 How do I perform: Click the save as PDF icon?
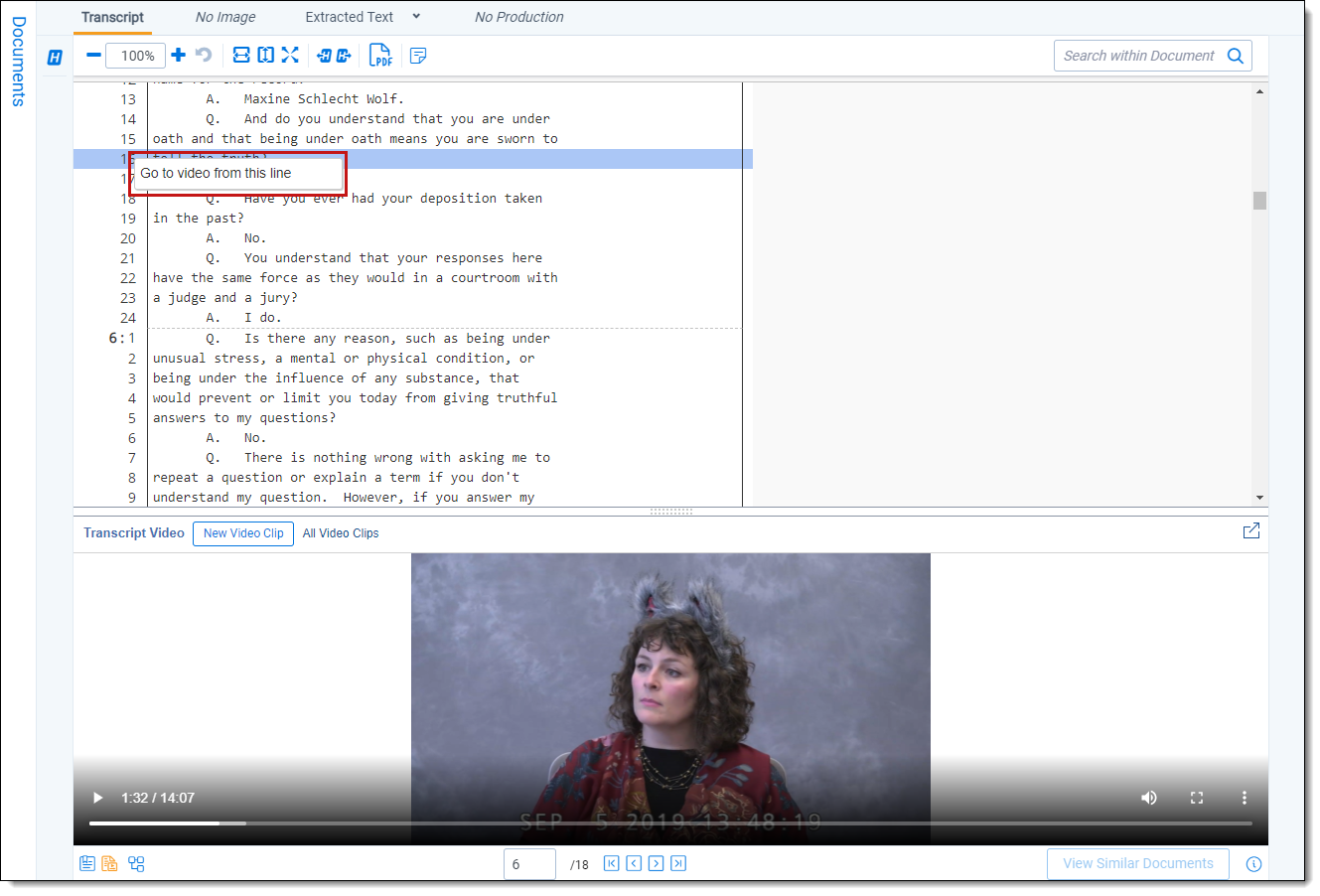[x=380, y=56]
